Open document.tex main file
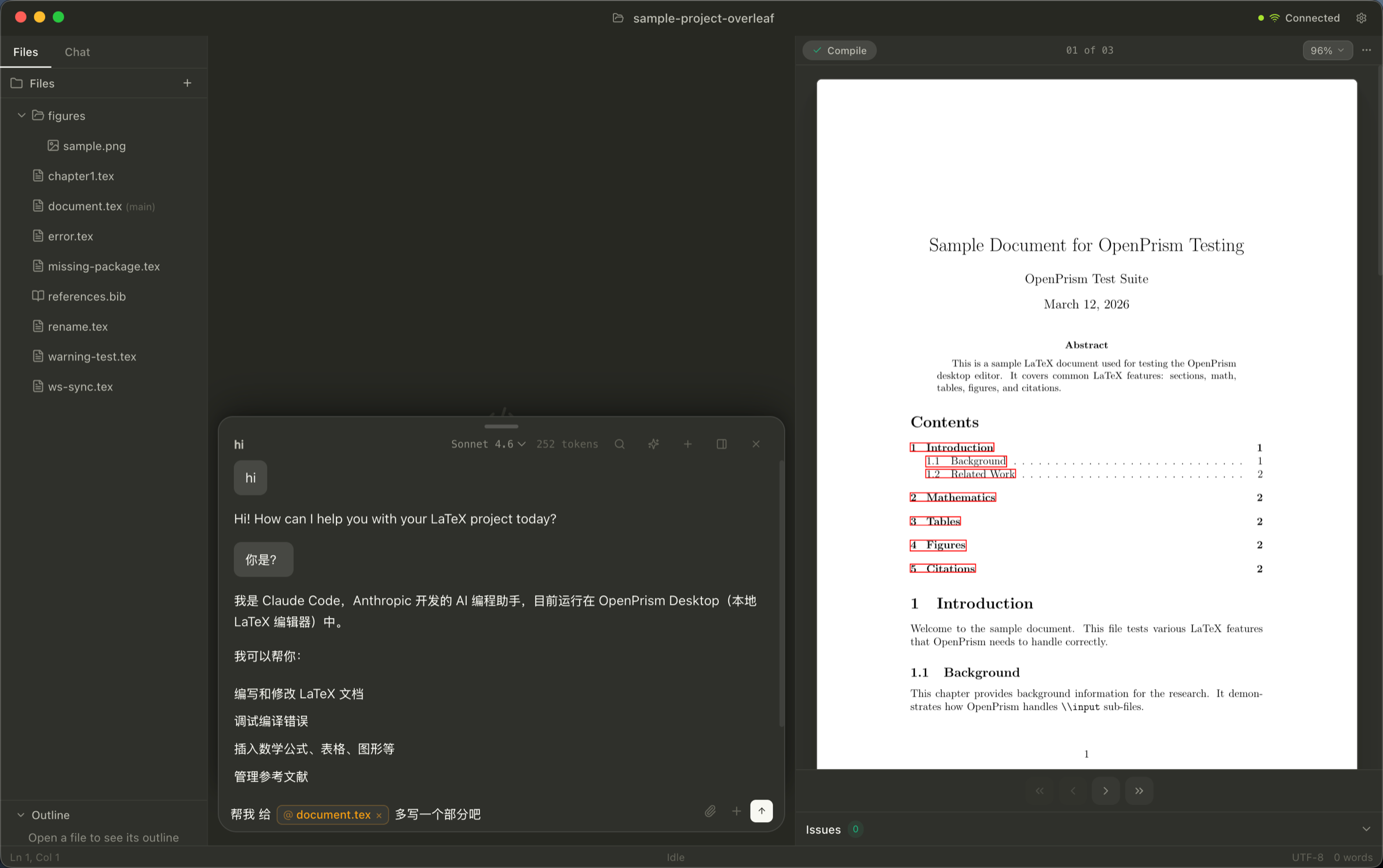Screen dimensions: 1383x868 click(x=85, y=206)
